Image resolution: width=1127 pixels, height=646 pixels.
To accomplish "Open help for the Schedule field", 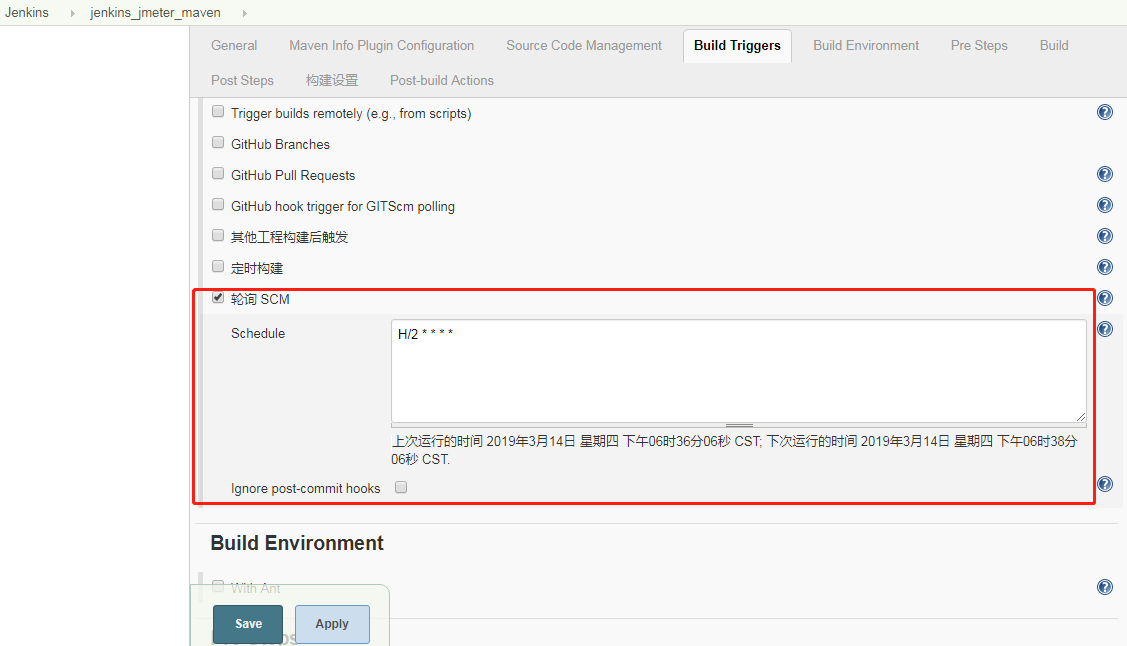I will click(x=1104, y=328).
